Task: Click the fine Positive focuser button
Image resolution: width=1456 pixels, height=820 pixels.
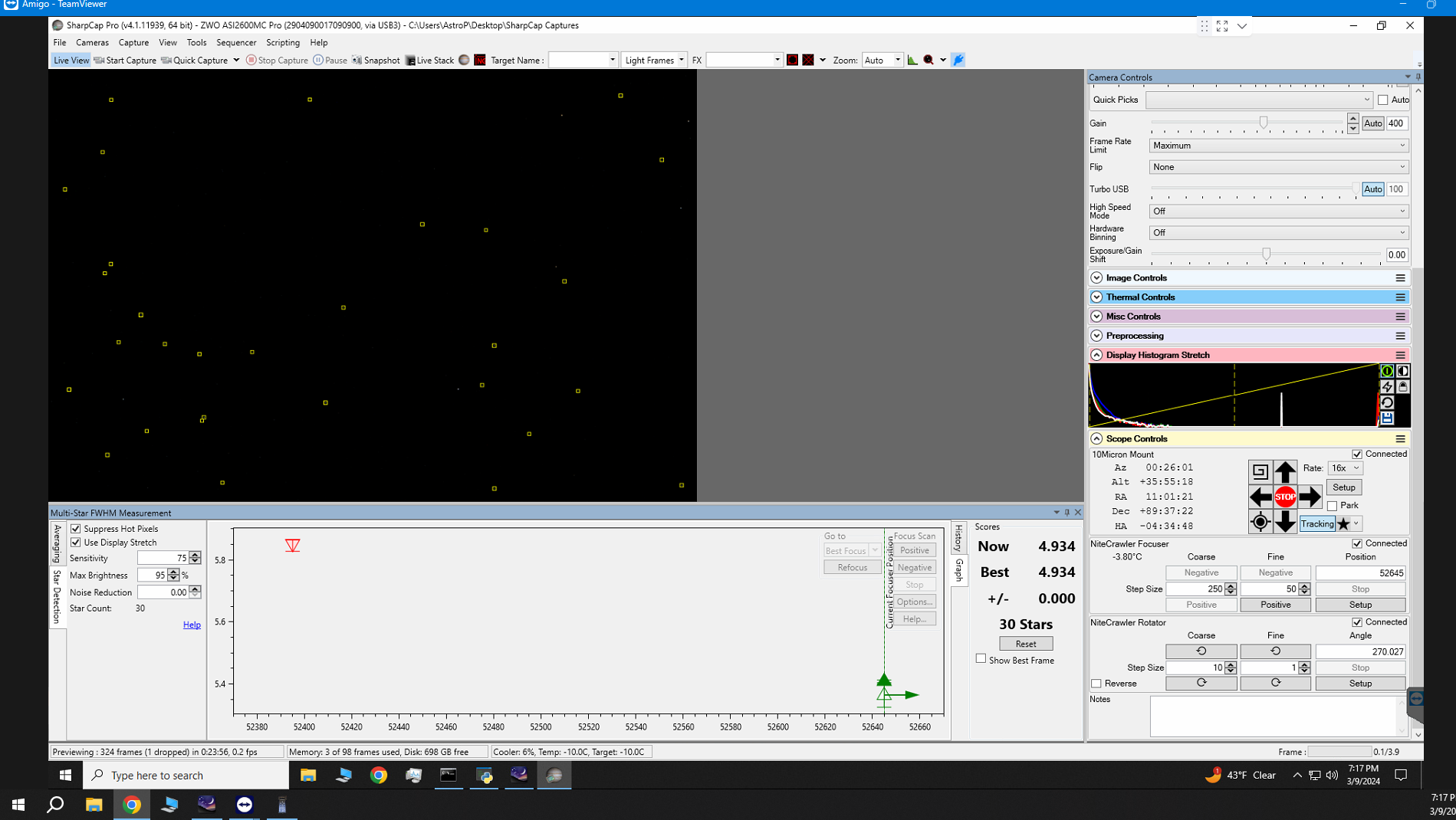Action: click(x=1275, y=605)
